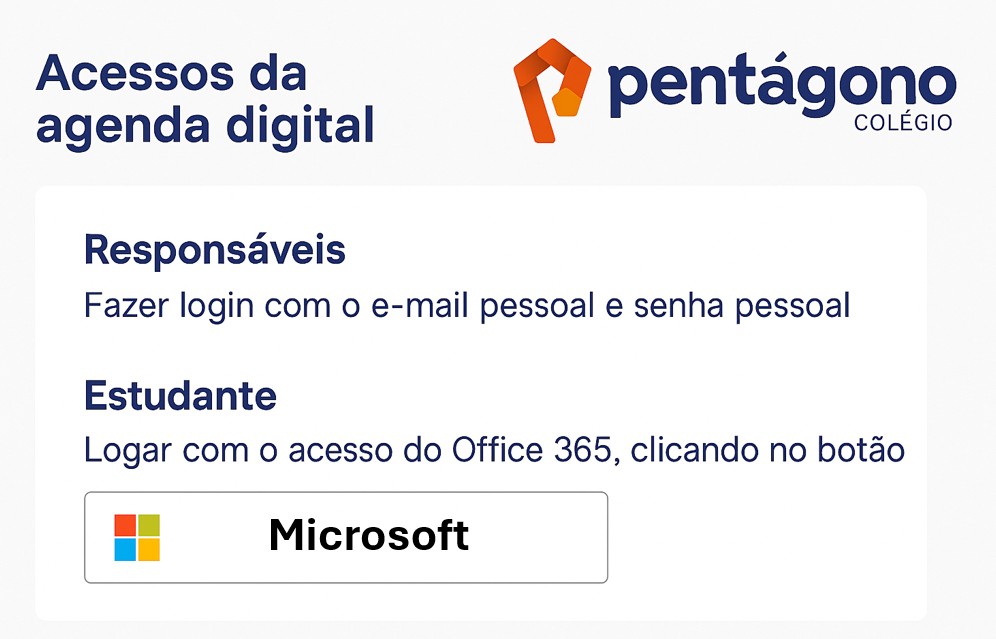This screenshot has width=996, height=639.
Task: Click the yellow square of Microsoft logo
Action: [x=149, y=550]
